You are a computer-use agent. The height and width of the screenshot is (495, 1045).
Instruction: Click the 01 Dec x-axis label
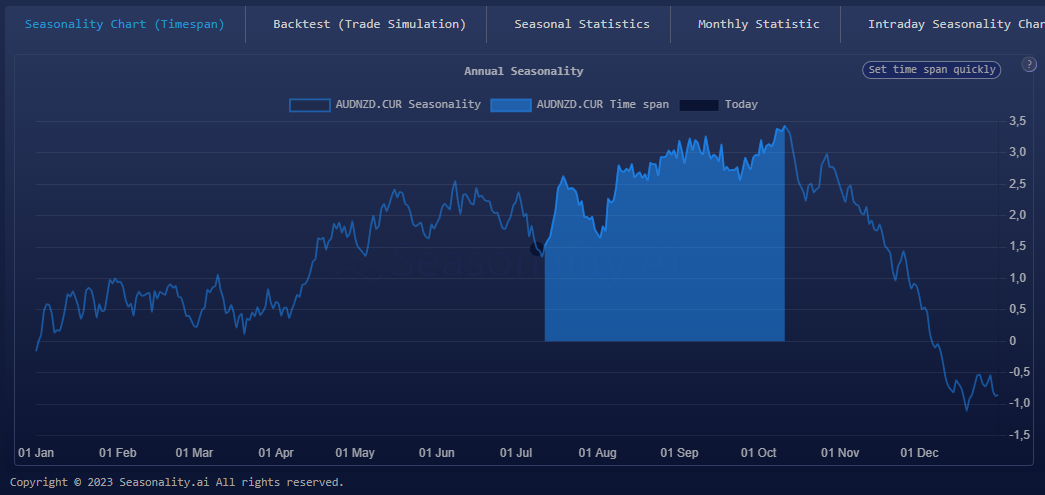pos(919,453)
